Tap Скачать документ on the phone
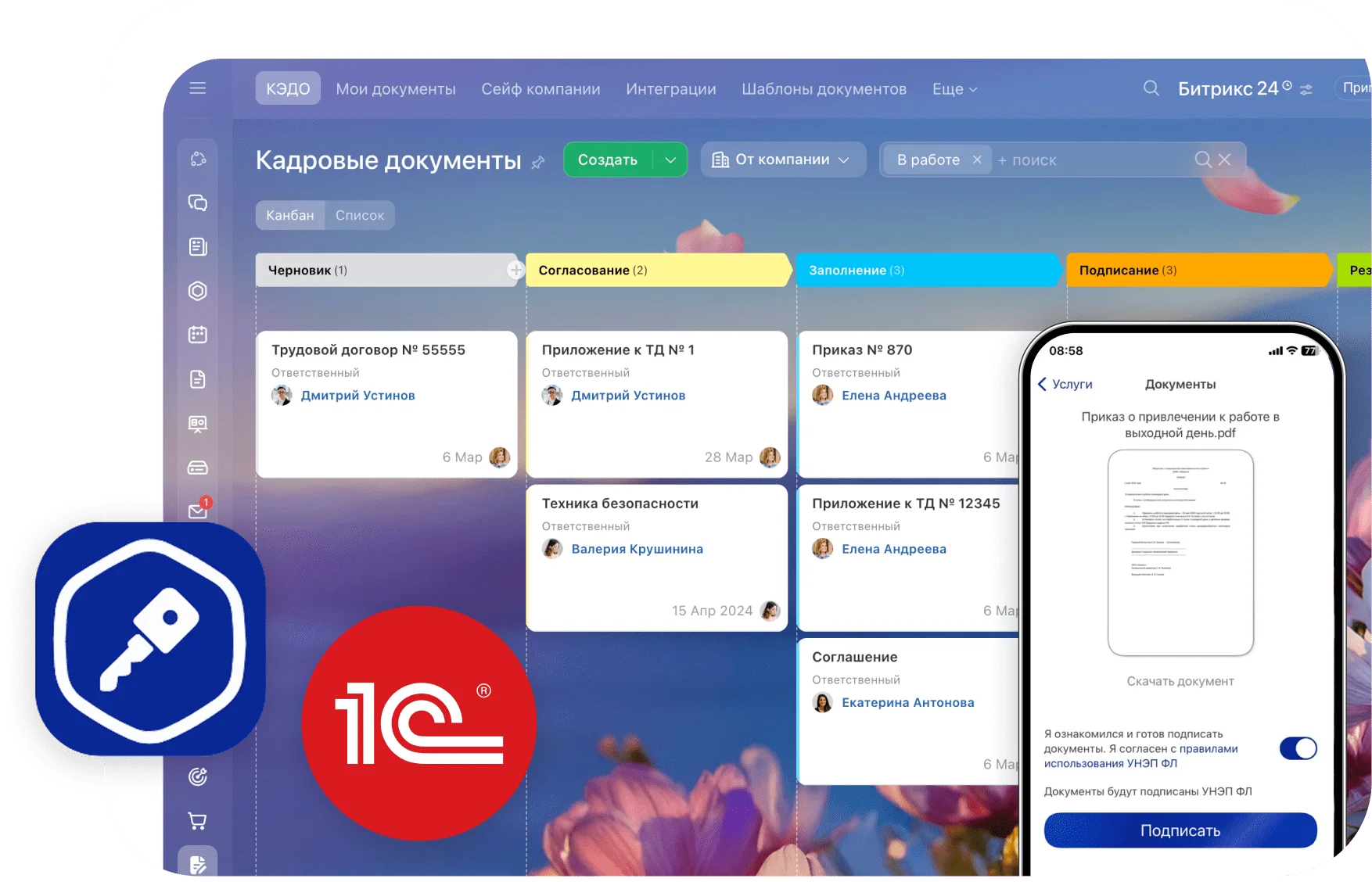This screenshot has height=882, width=1372. tap(1180, 681)
